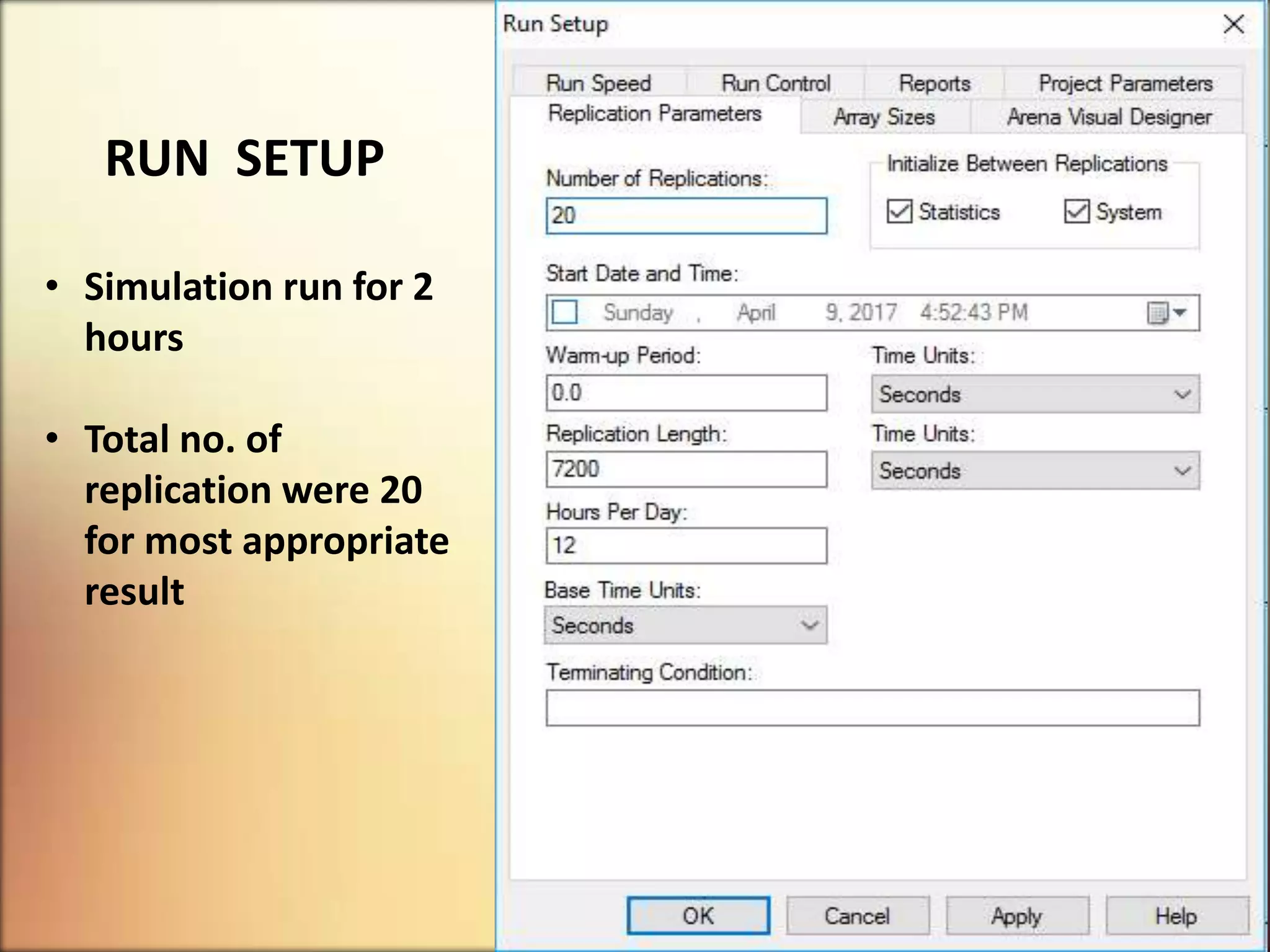
Task: Switch to Arena Visual Designer tab
Action: coord(1108,117)
